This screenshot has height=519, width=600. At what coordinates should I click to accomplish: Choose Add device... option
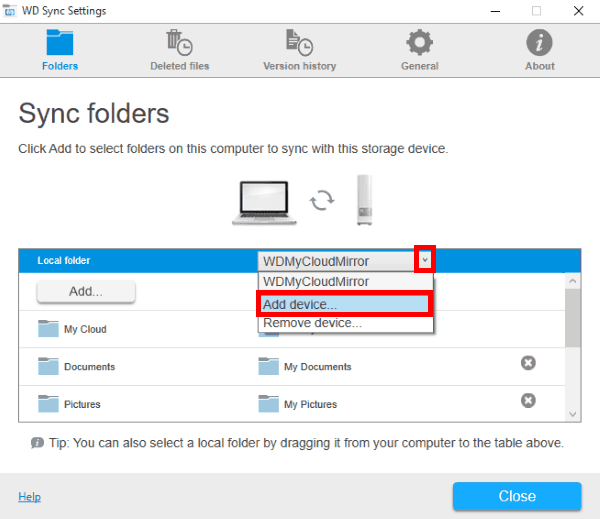tap(344, 304)
